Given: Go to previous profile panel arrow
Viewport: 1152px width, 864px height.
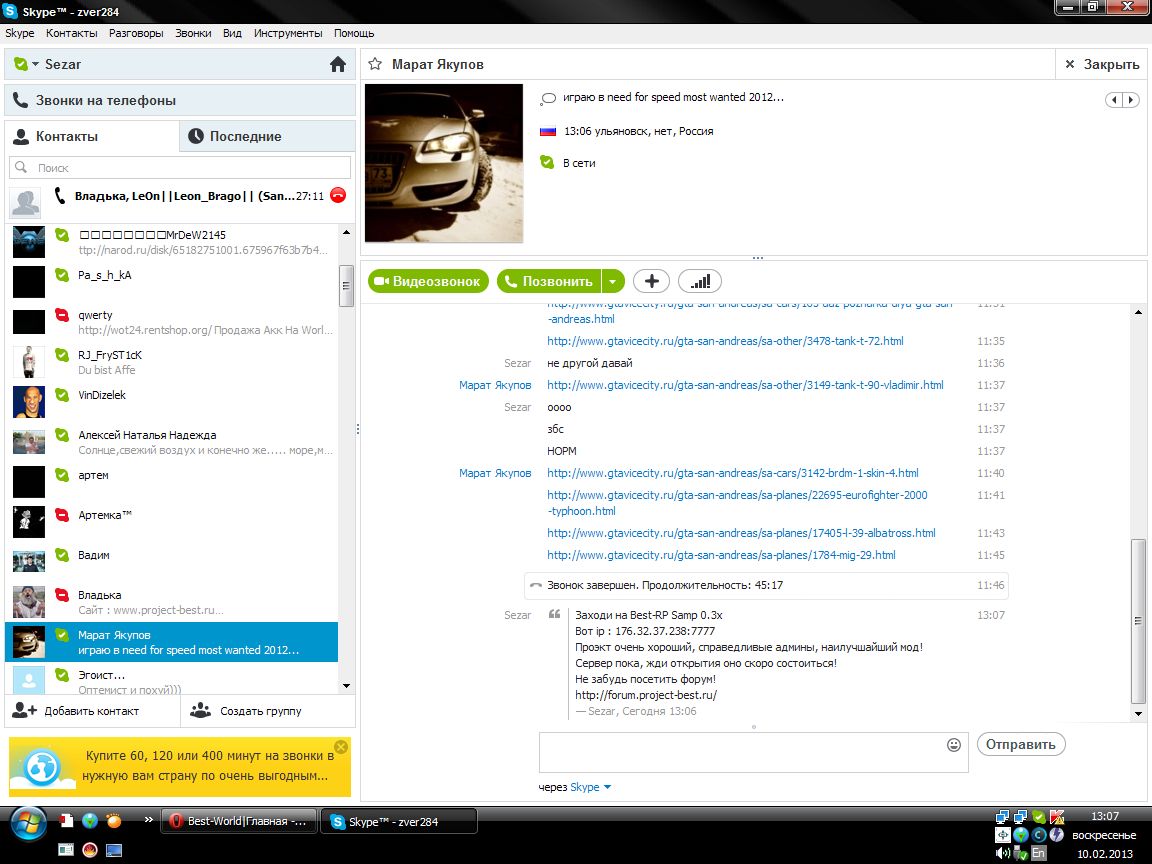Looking at the screenshot, I should [1115, 100].
